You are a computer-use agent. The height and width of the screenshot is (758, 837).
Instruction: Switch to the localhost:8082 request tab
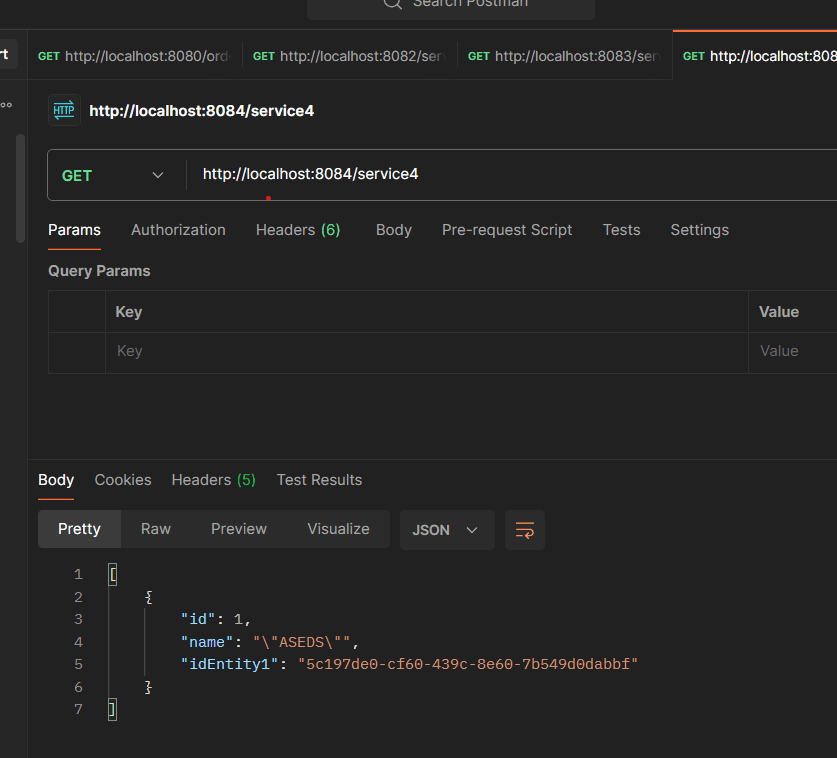point(349,56)
